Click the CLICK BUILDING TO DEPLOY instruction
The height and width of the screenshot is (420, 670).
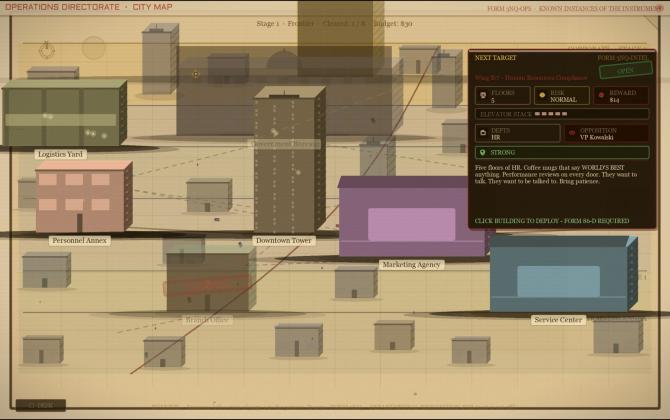552,221
